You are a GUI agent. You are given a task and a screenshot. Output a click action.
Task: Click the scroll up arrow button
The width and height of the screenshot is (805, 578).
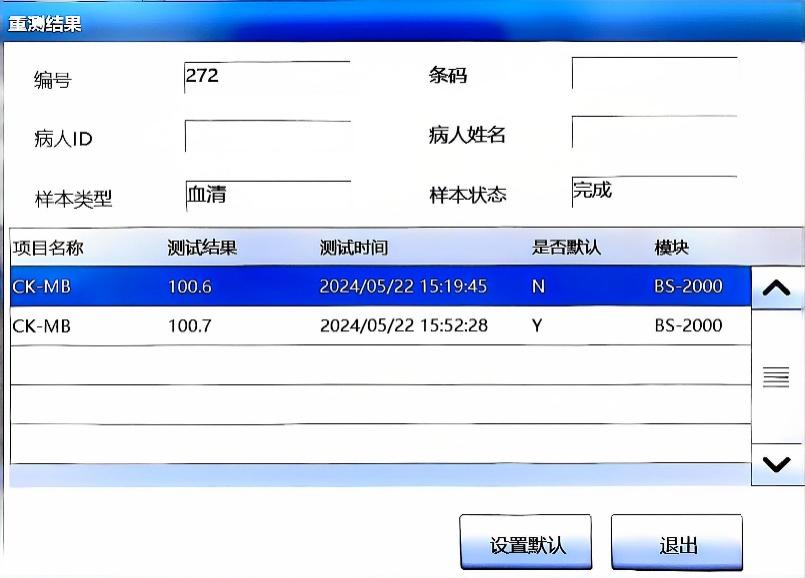point(776,289)
